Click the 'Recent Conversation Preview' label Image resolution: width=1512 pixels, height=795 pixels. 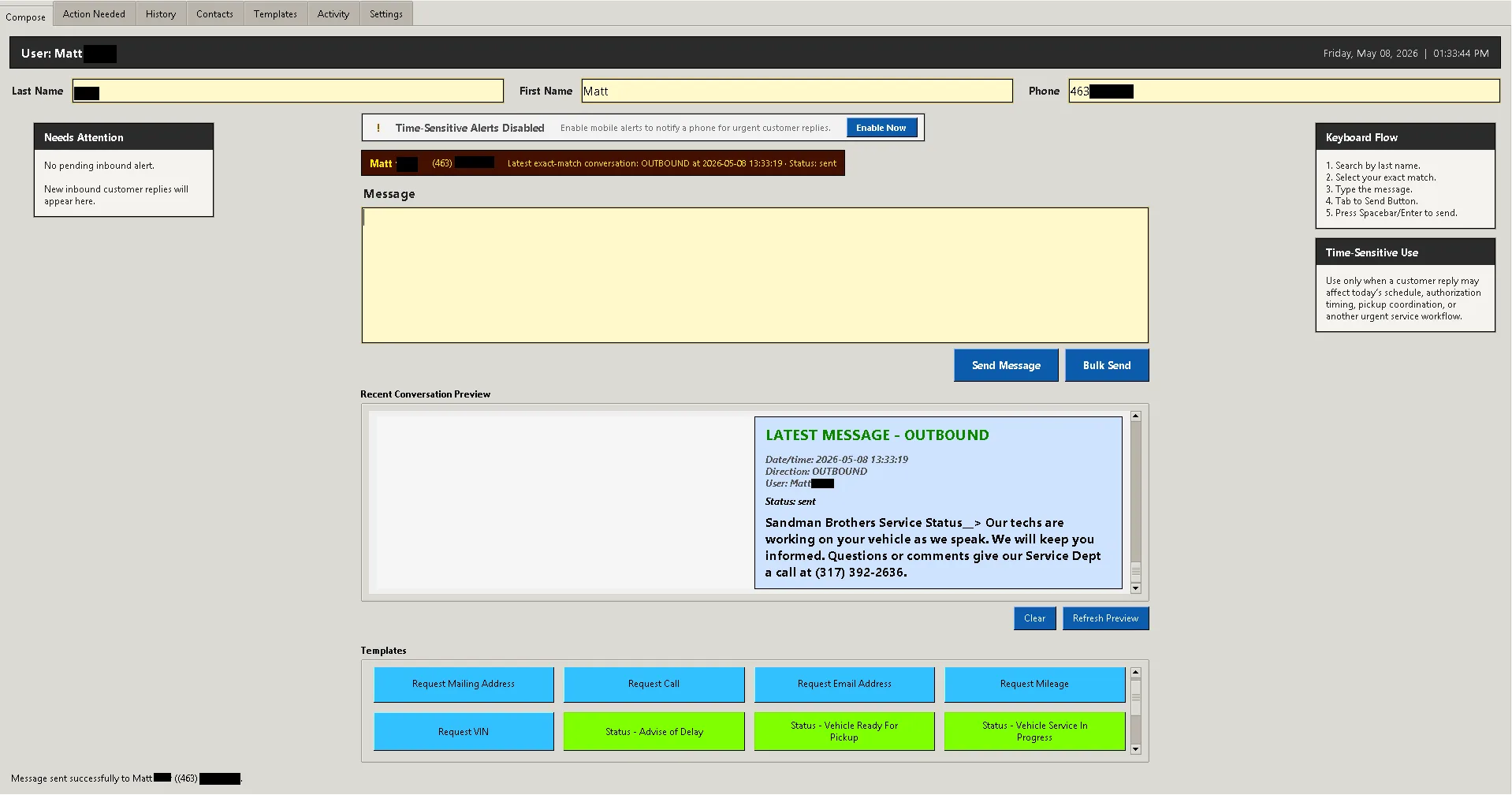[x=425, y=394]
